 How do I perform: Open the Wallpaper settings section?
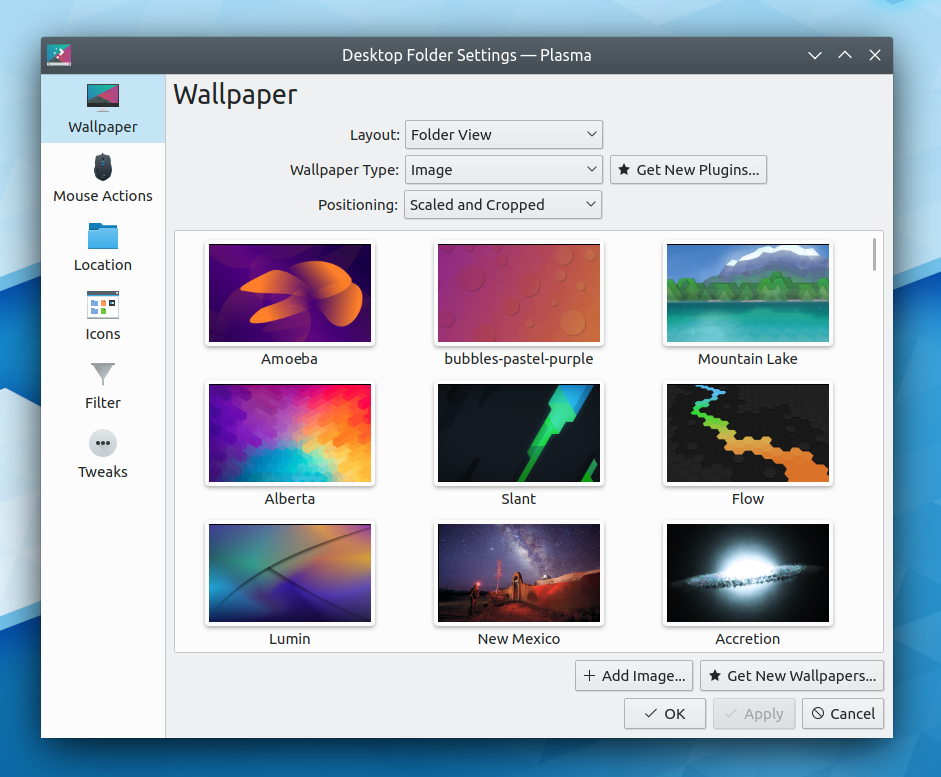point(103,109)
